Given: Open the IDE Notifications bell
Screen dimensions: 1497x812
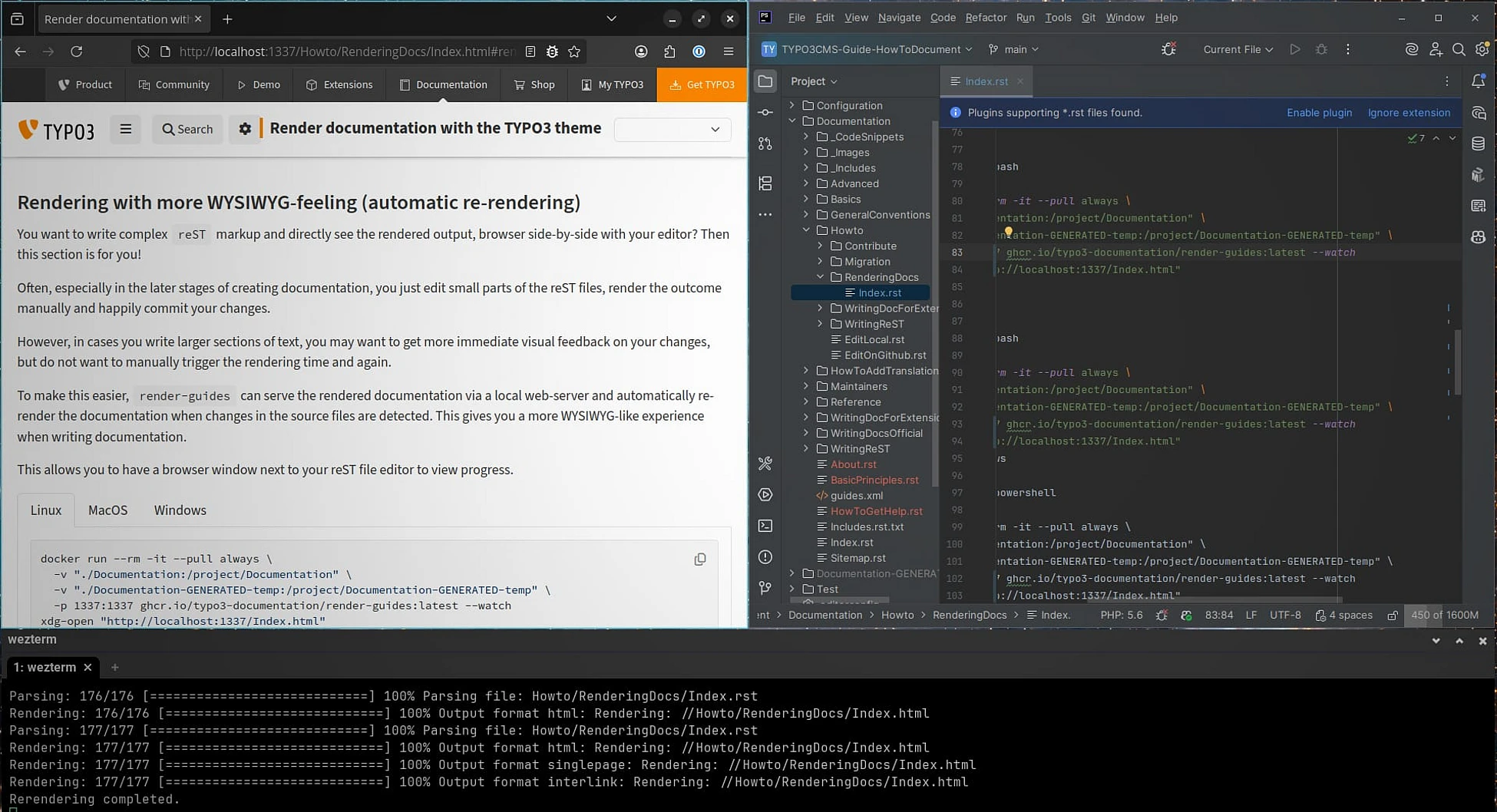Looking at the screenshot, I should tap(1478, 81).
